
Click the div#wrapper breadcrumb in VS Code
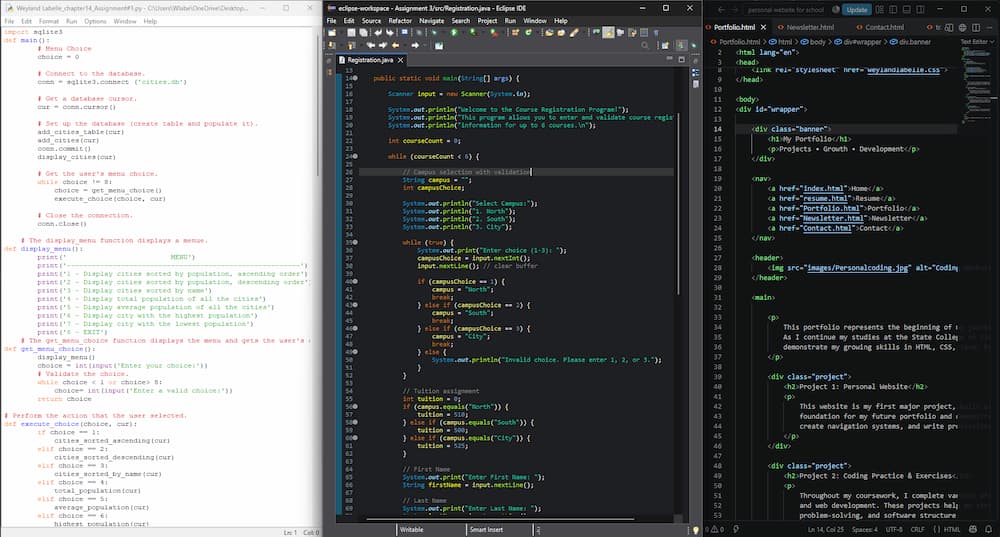click(858, 41)
